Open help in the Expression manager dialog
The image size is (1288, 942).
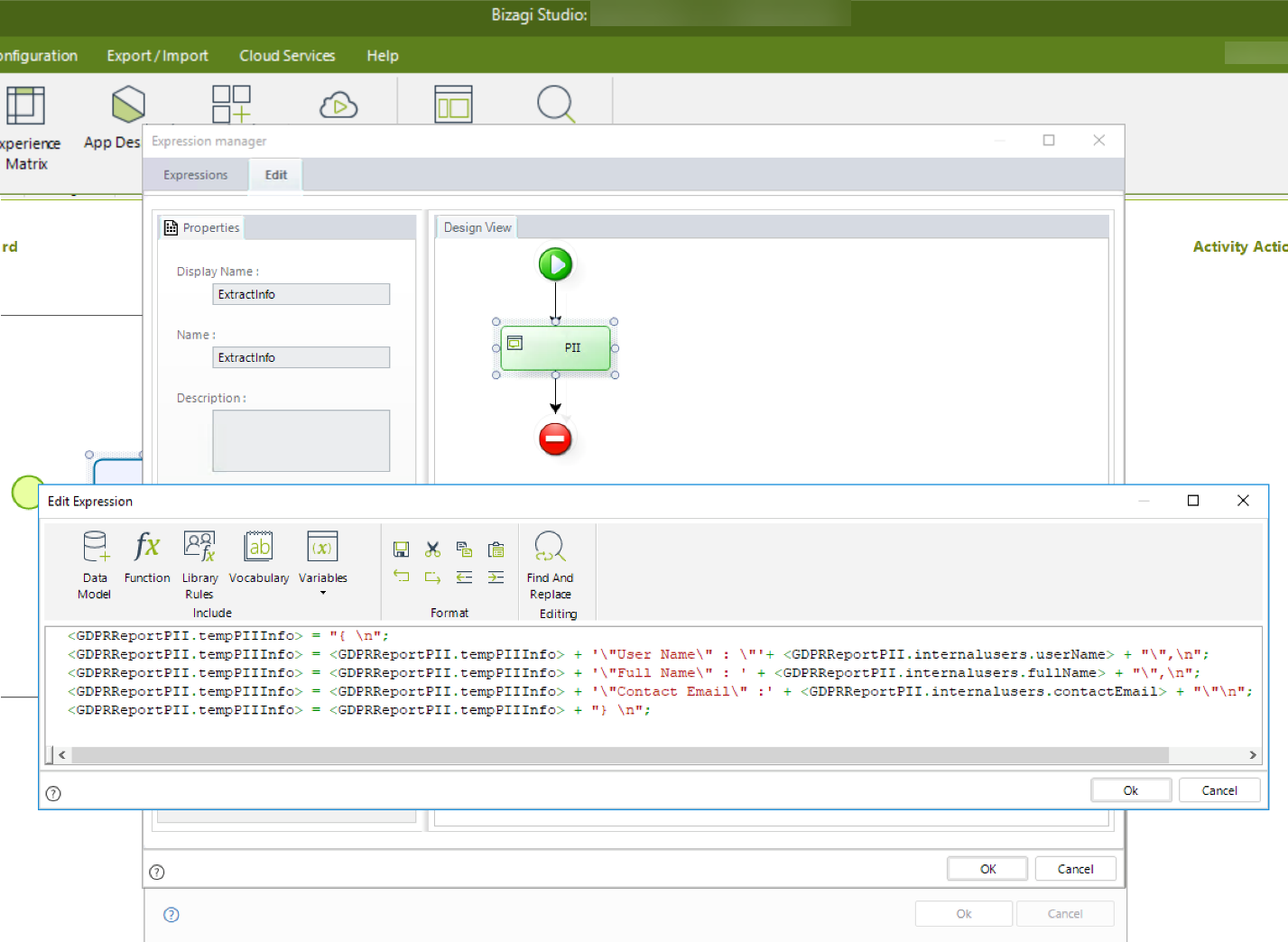click(157, 873)
